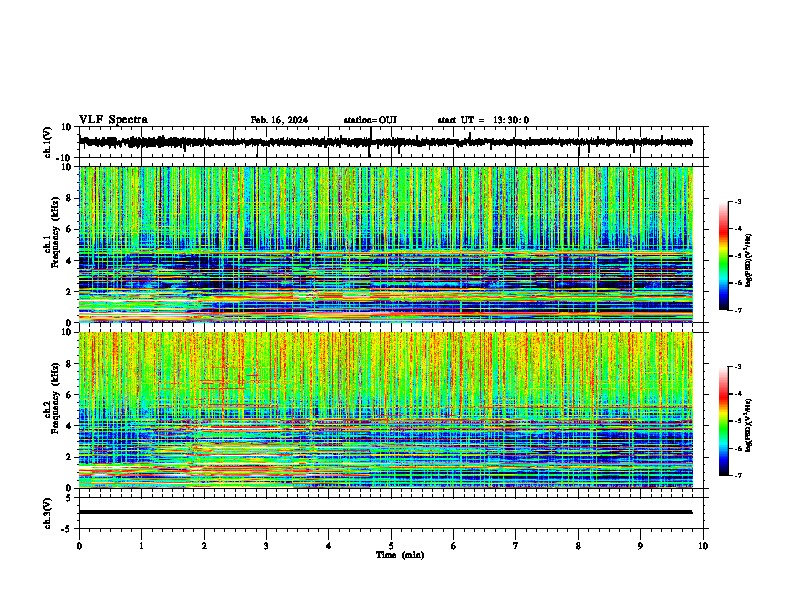Click the '-7' label on lower colorbar
This screenshot has width=792, height=612.
pos(737,476)
